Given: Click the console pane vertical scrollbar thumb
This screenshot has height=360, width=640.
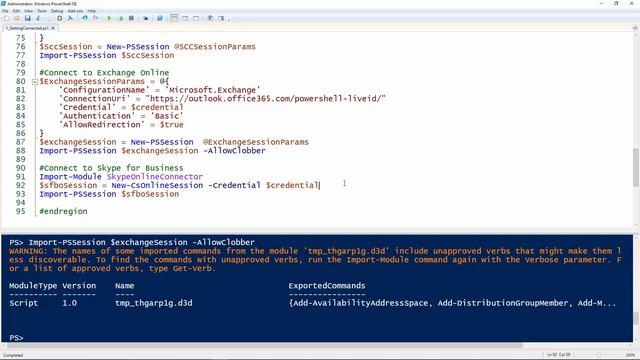Looking at the screenshot, I should [636, 318].
